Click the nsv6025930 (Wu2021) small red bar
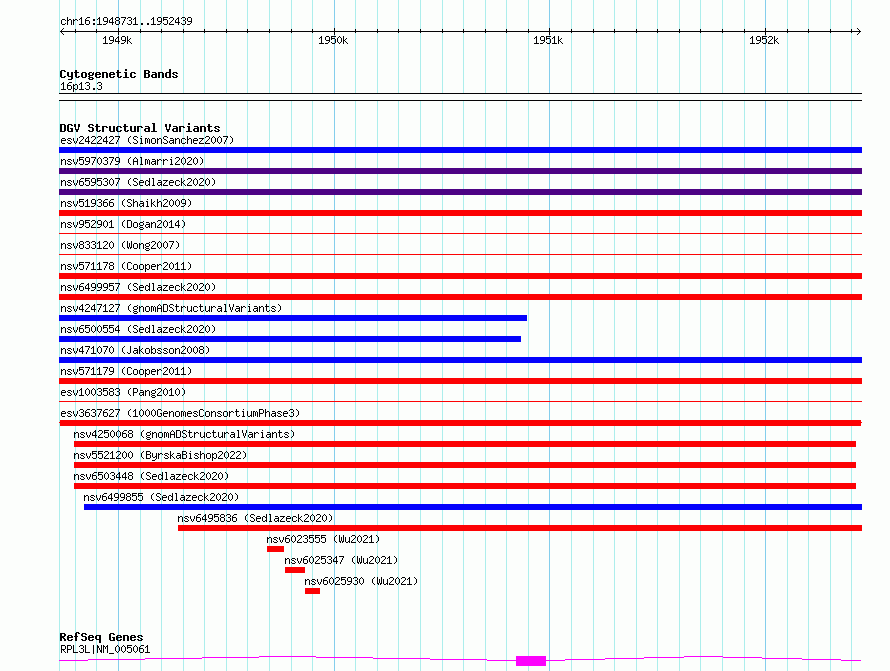Screen dimensions: 890x671 (312, 591)
